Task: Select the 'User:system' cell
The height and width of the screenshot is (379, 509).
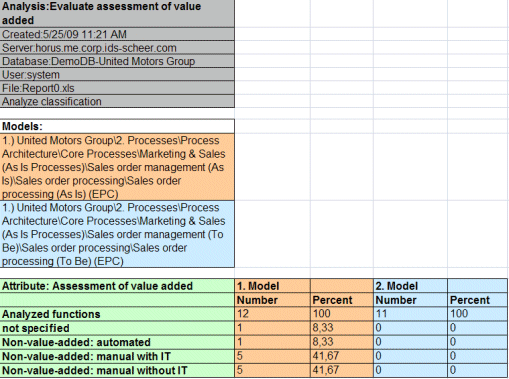Action: point(117,75)
